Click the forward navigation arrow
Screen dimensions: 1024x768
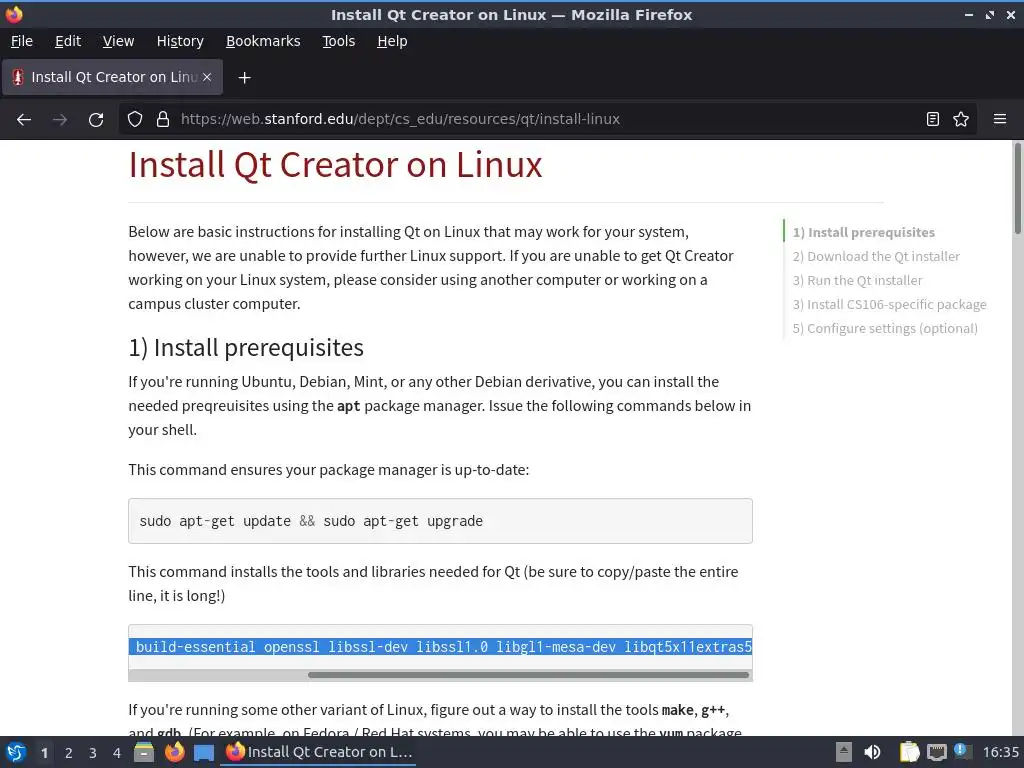(x=60, y=120)
